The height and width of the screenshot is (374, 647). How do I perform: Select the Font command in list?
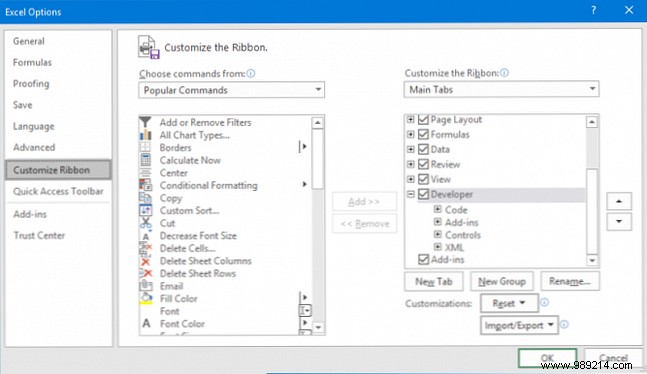170,311
